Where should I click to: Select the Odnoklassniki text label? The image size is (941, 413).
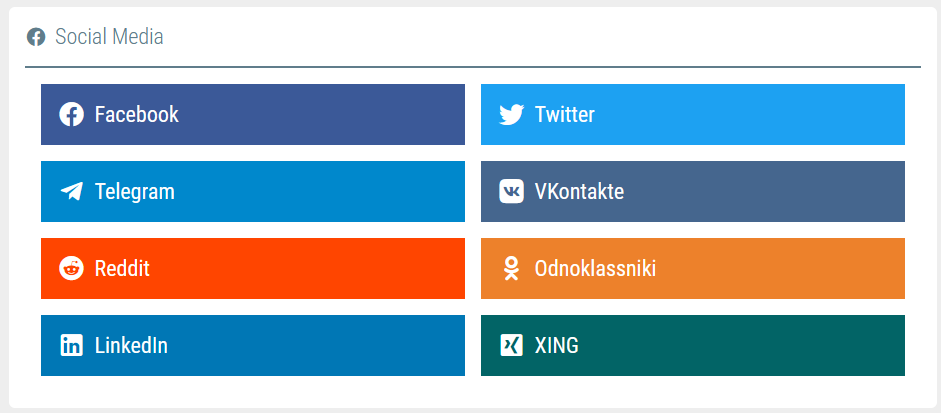click(595, 268)
